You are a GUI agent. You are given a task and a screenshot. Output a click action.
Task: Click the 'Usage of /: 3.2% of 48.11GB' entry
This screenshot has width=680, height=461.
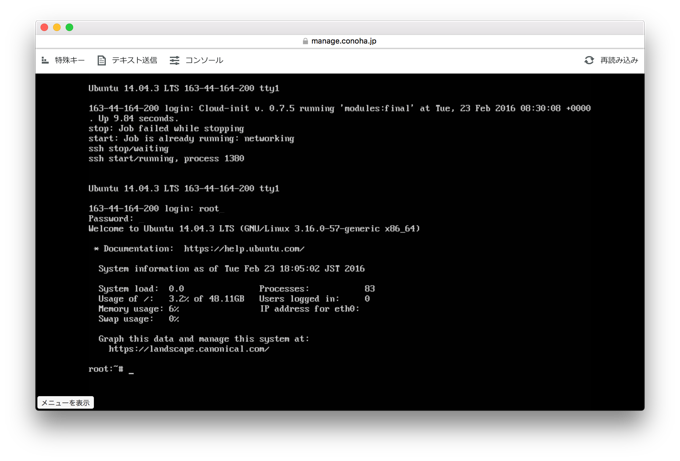[171, 299]
